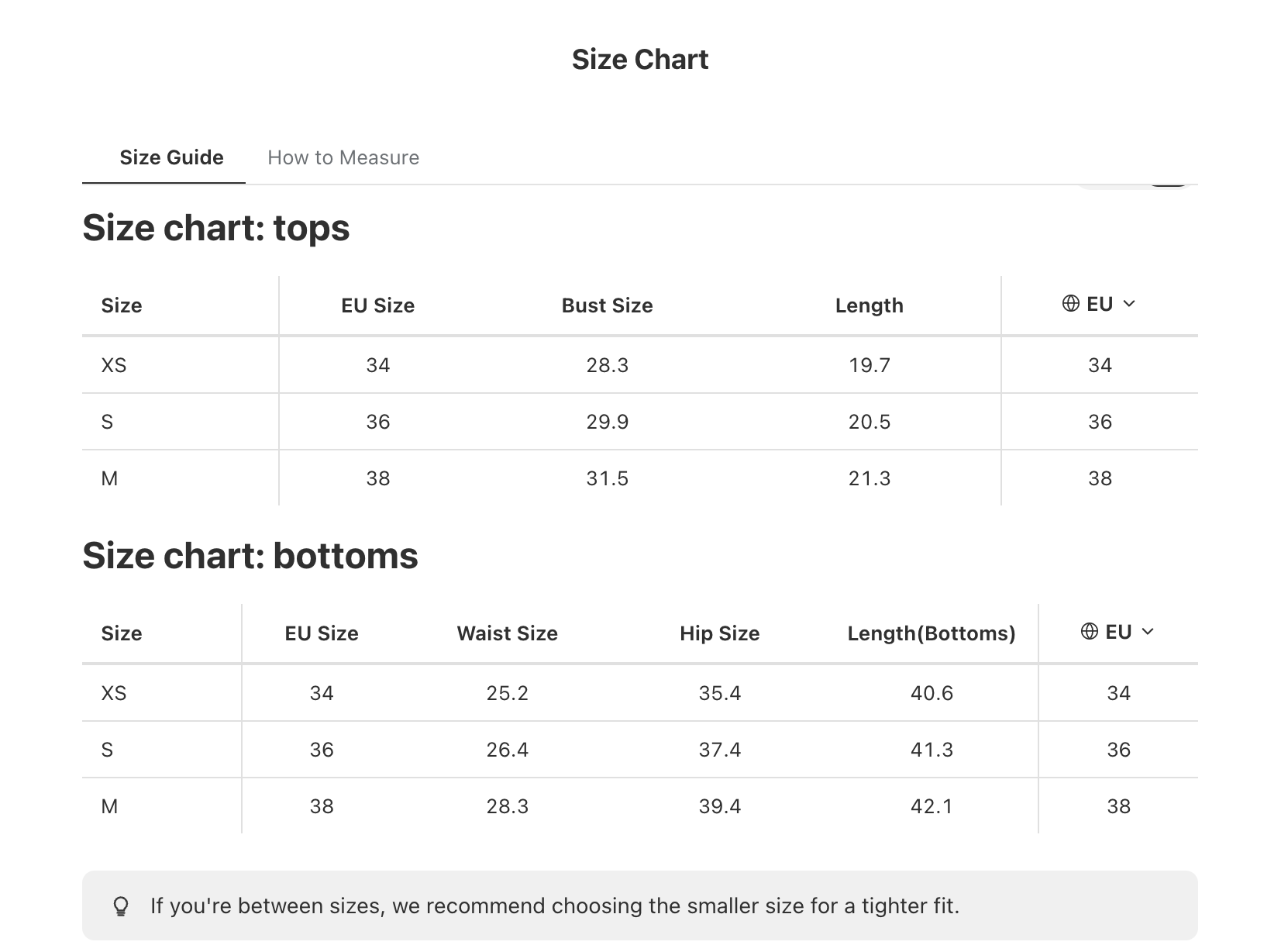Click the S bust size value 29.9
1288x952 pixels.
point(607,422)
